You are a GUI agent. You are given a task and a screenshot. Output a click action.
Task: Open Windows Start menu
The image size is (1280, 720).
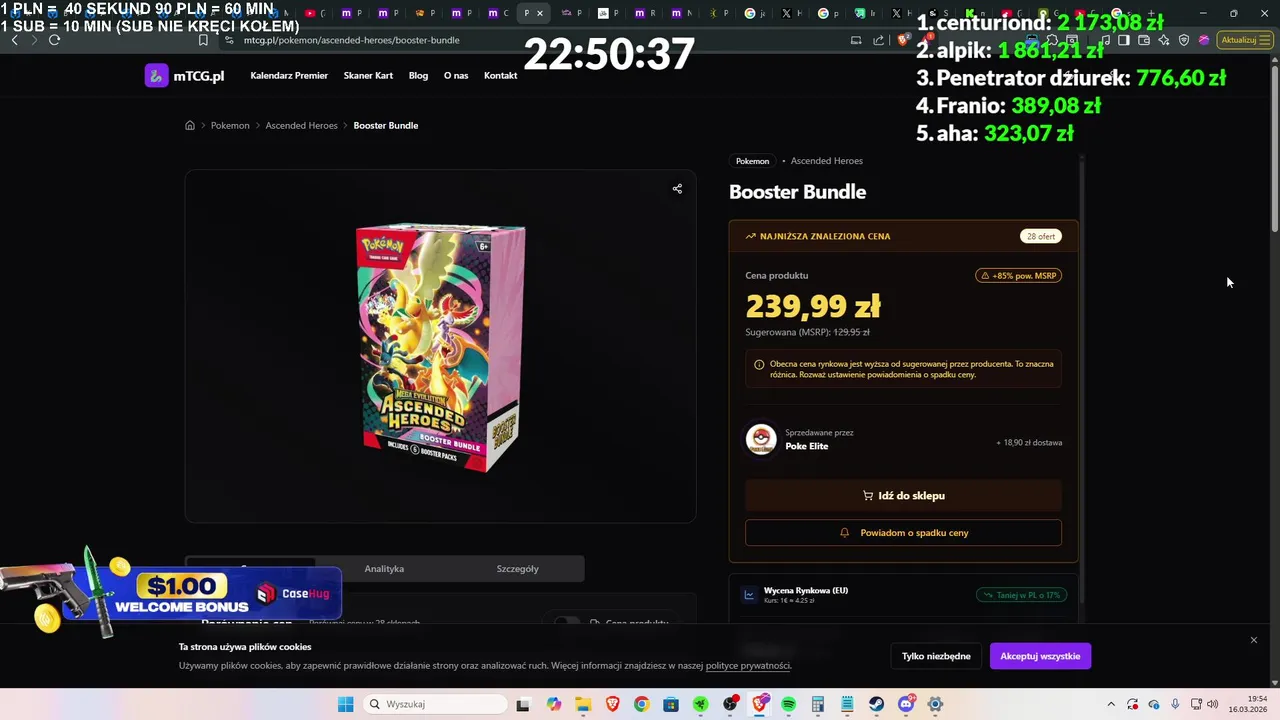345,704
